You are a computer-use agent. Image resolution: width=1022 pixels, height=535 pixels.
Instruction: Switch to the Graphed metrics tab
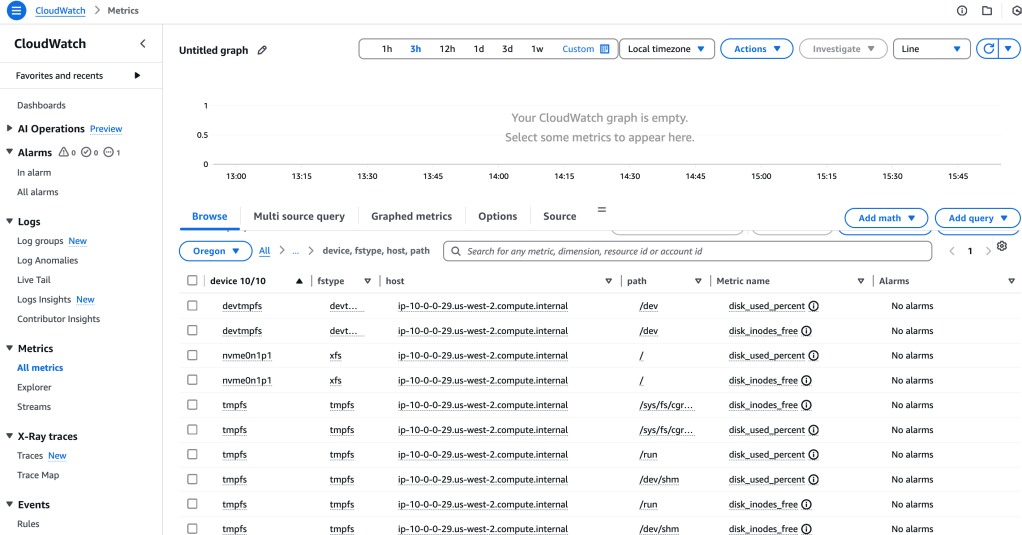pyautogui.click(x=411, y=216)
